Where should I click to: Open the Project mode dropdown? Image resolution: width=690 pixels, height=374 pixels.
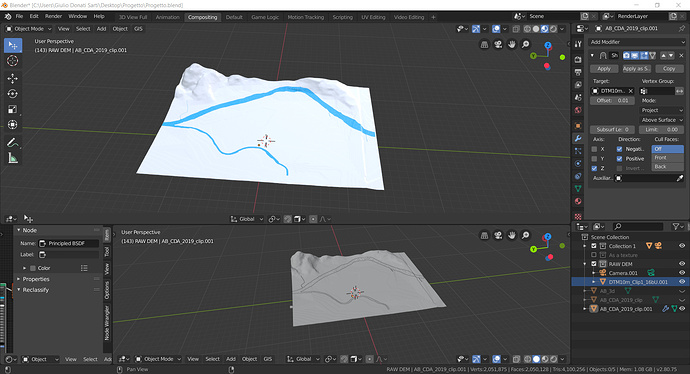coord(661,110)
